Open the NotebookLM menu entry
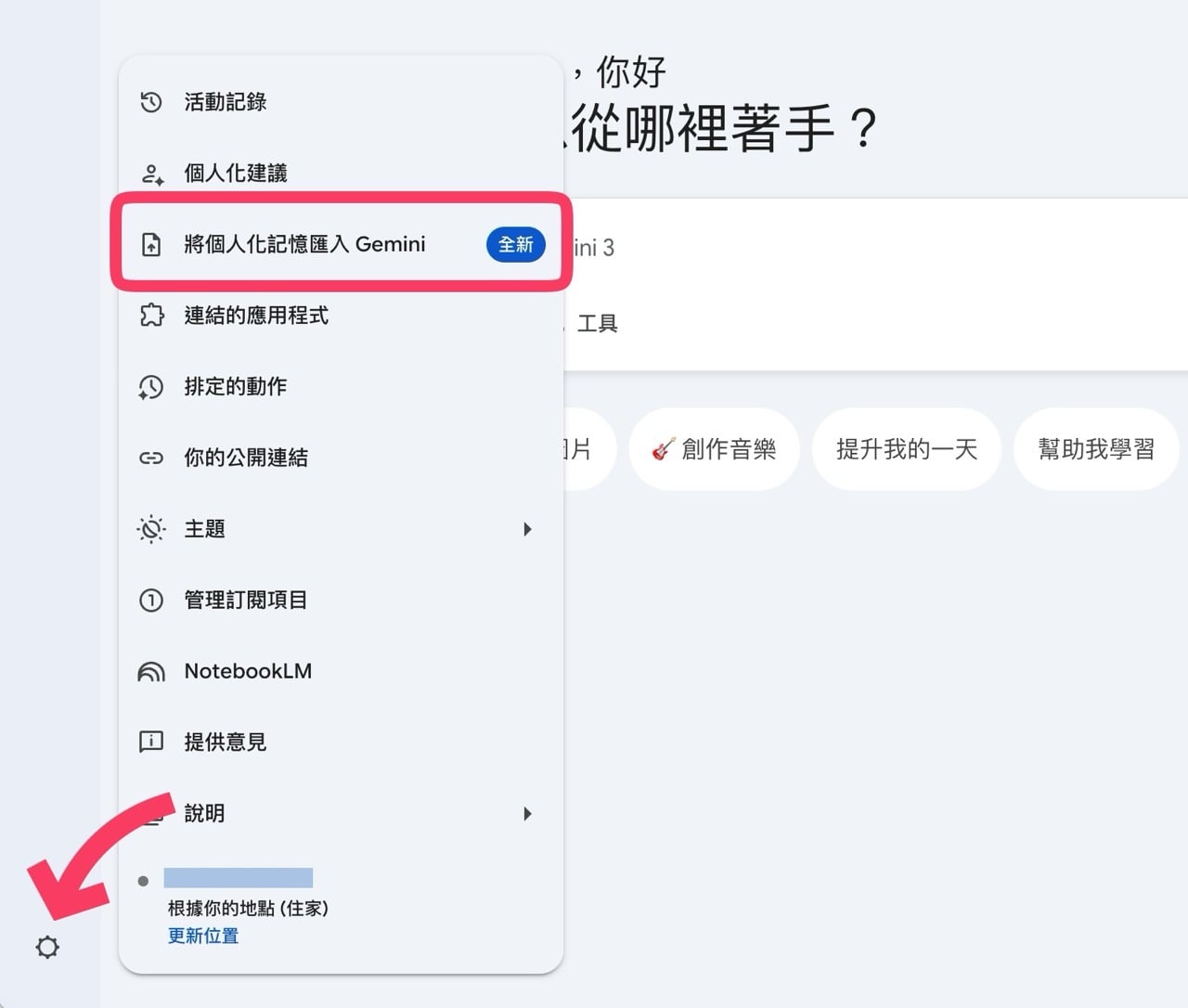The image size is (1188, 1008). pyautogui.click(x=247, y=671)
